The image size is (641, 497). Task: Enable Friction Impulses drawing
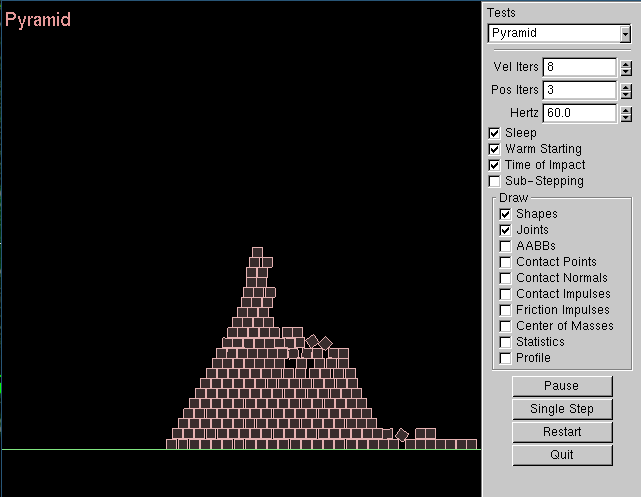click(x=505, y=310)
